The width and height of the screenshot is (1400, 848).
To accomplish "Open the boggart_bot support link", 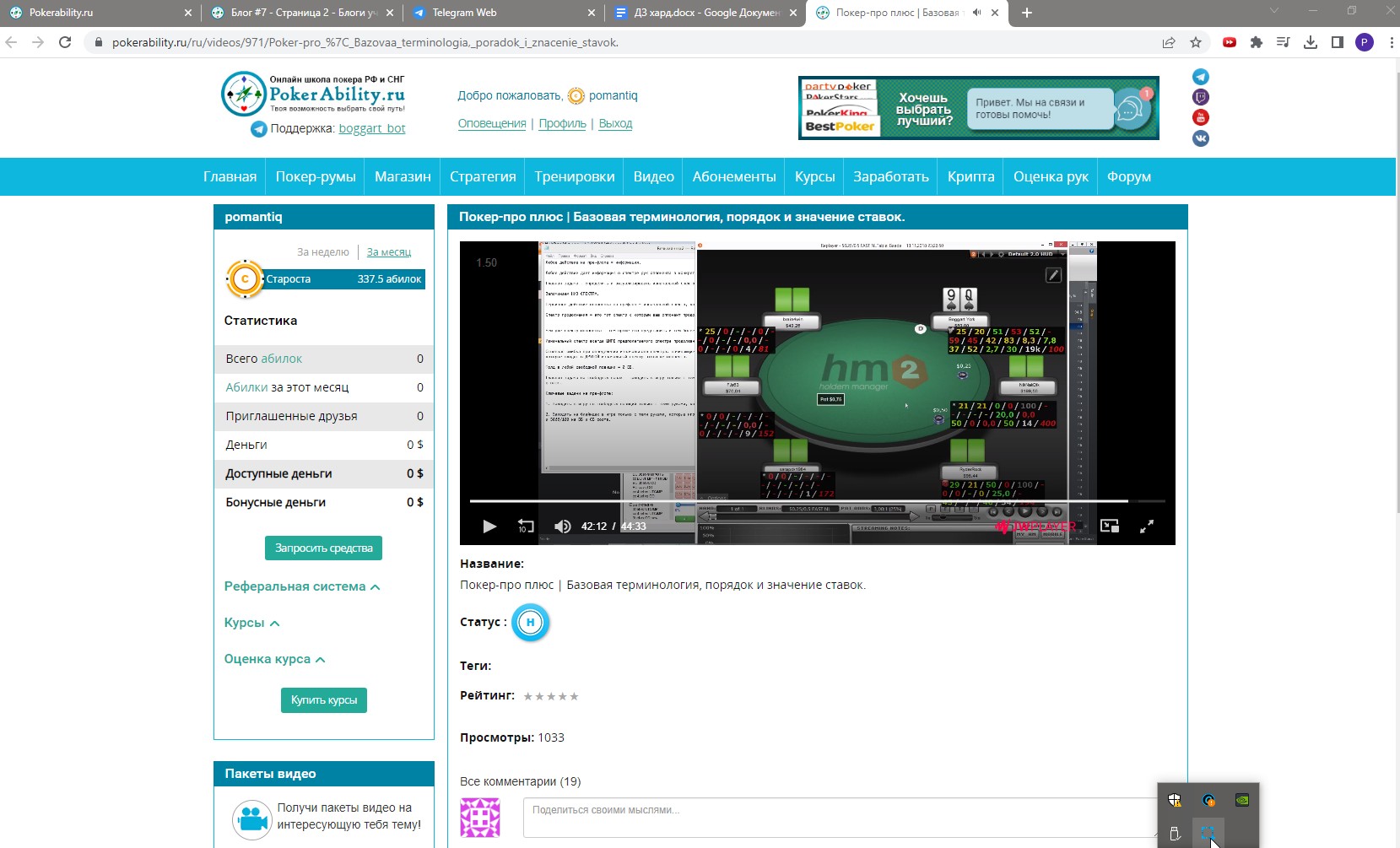I will pyautogui.click(x=372, y=129).
